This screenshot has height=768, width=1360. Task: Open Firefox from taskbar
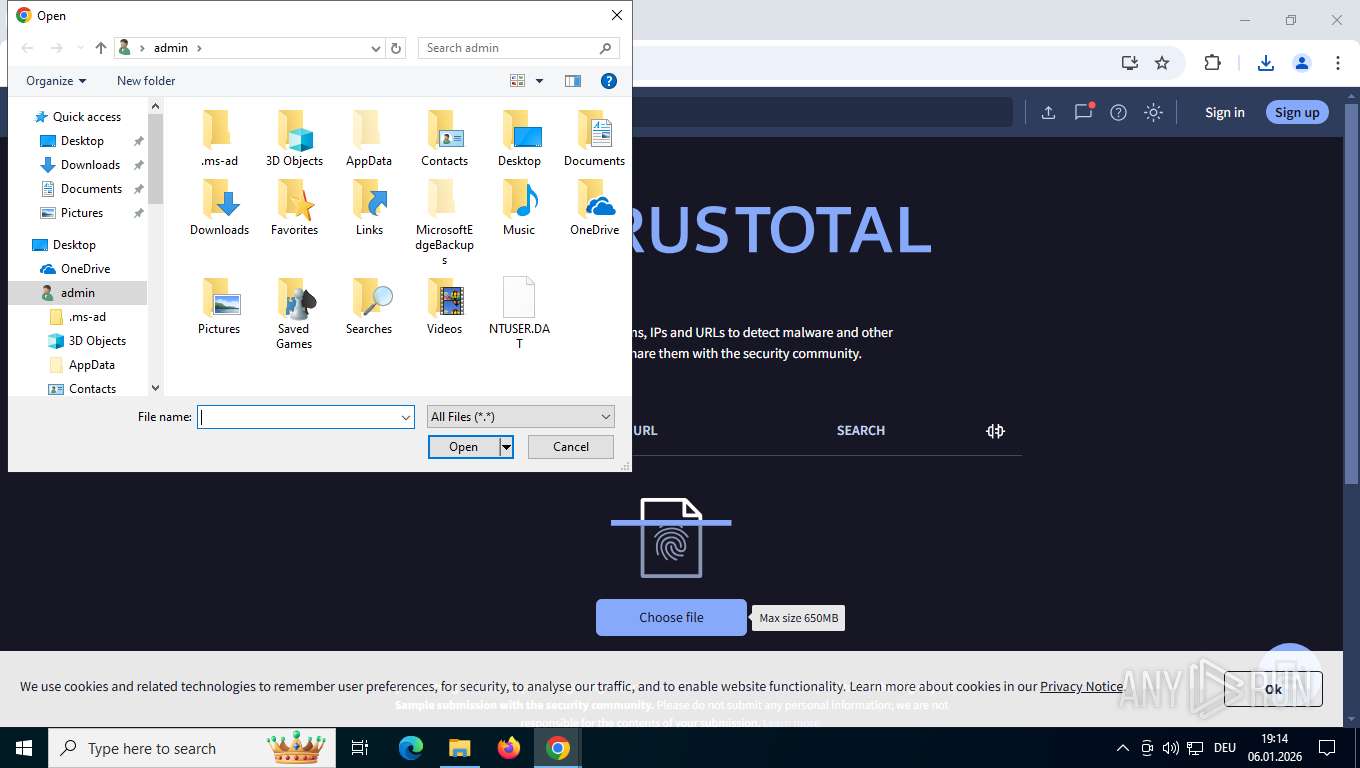coord(509,748)
